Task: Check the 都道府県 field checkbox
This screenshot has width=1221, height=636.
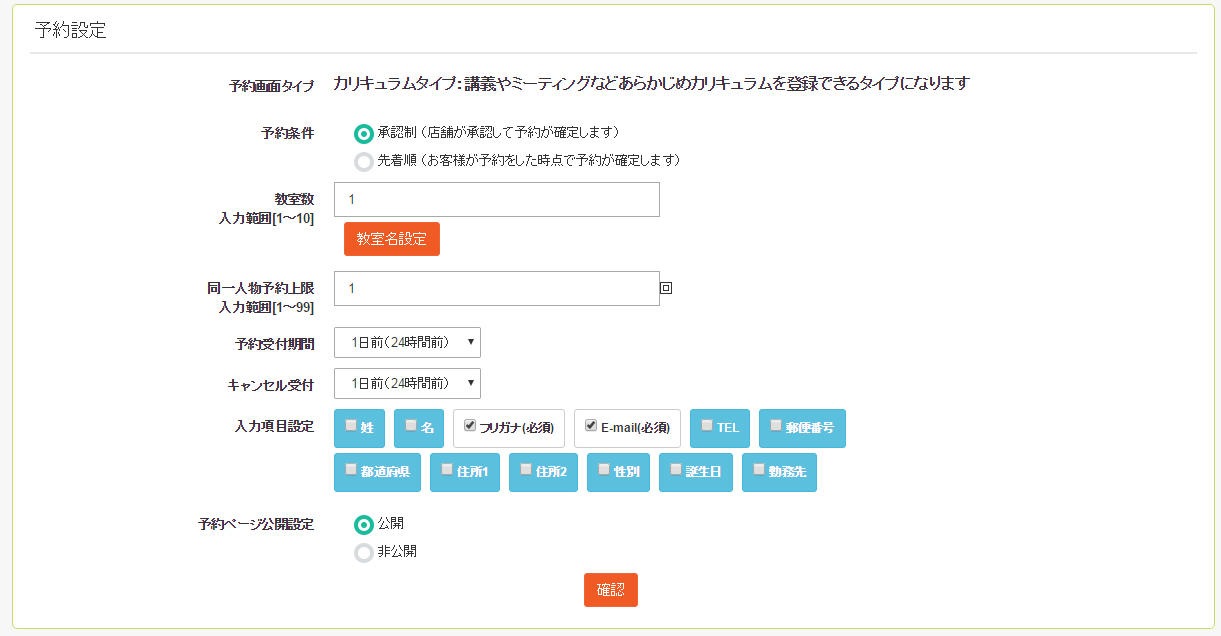Action: [x=351, y=469]
